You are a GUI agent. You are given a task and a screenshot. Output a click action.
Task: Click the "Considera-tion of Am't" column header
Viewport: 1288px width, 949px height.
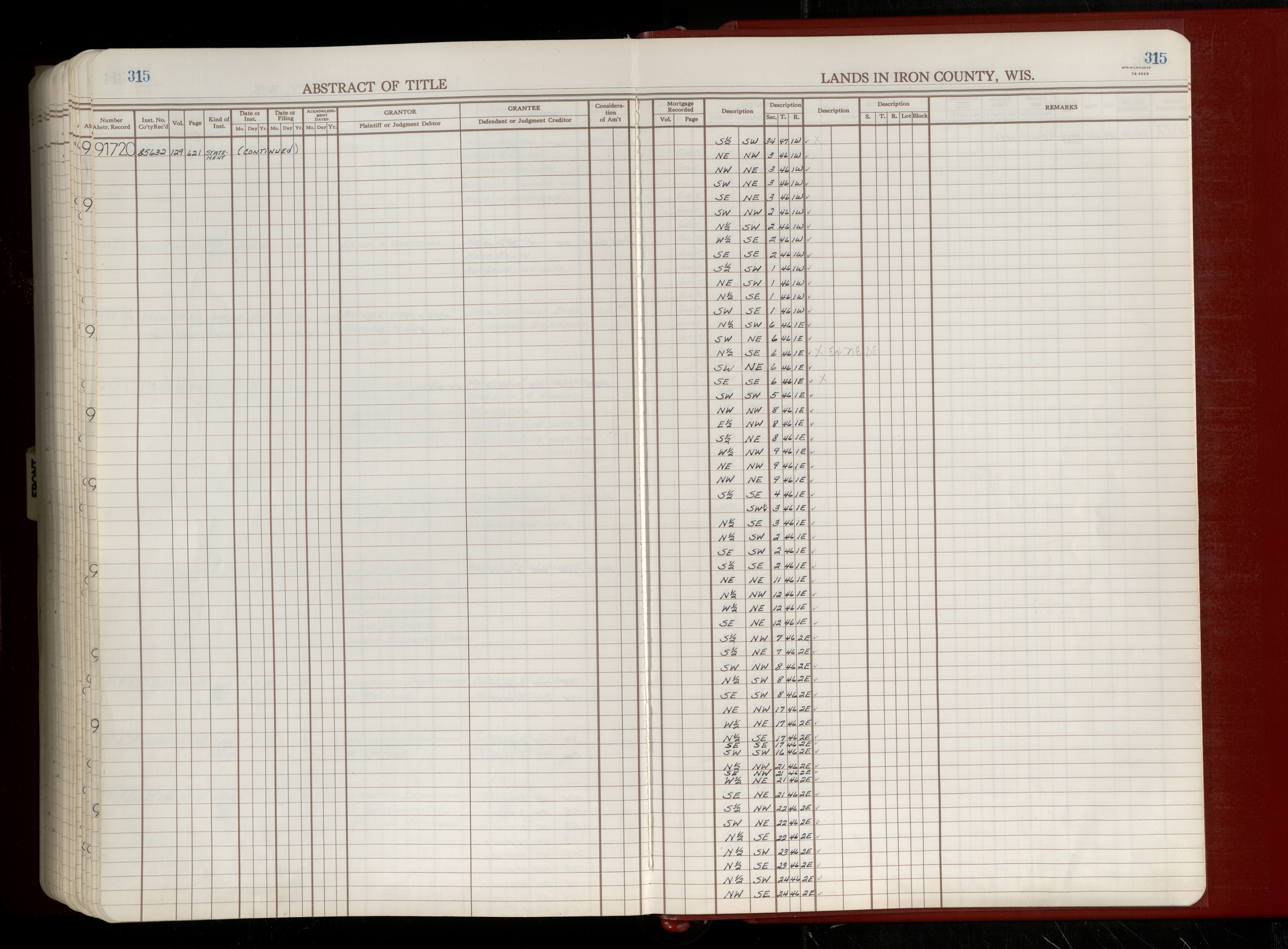tap(610, 113)
